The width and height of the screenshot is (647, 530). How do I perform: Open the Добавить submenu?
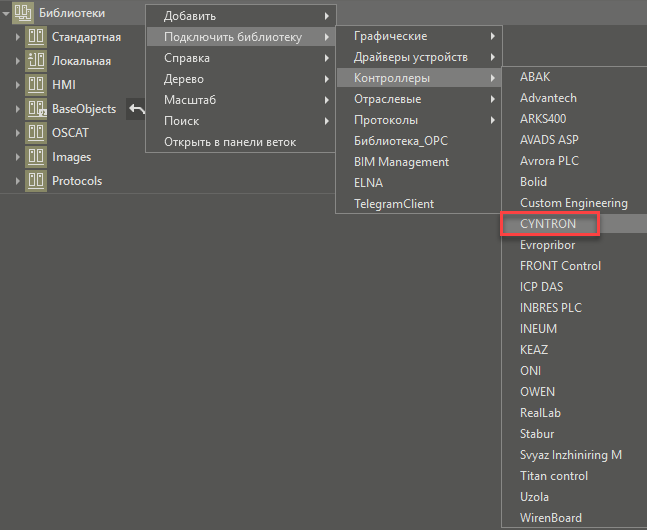[x=241, y=16]
